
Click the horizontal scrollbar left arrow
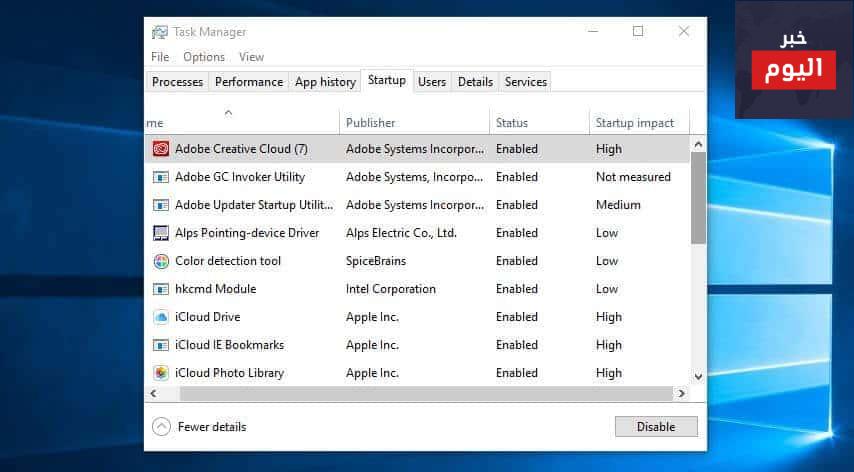click(x=153, y=393)
